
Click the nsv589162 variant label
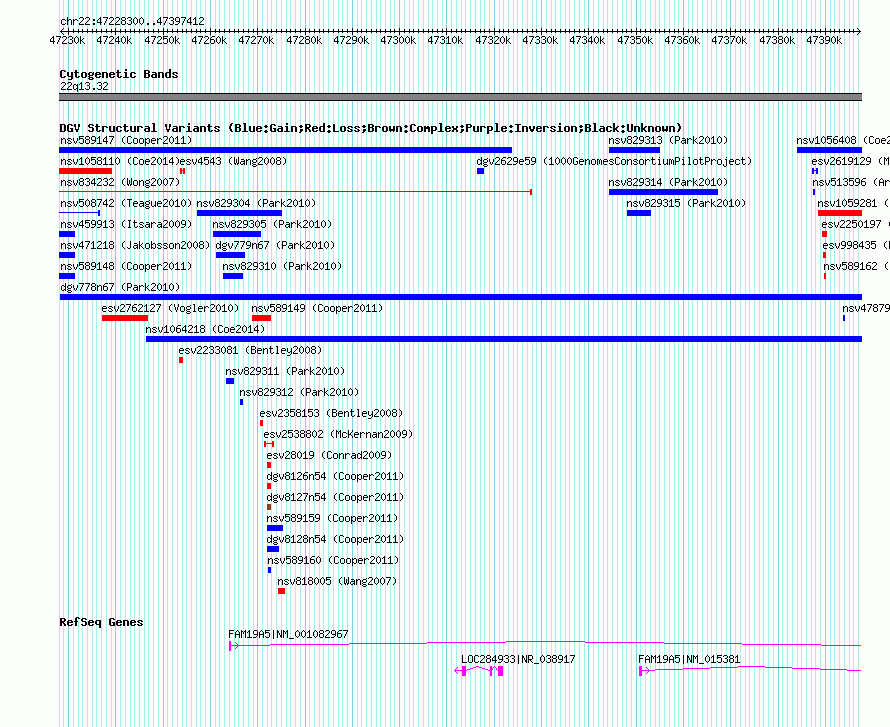[857, 266]
